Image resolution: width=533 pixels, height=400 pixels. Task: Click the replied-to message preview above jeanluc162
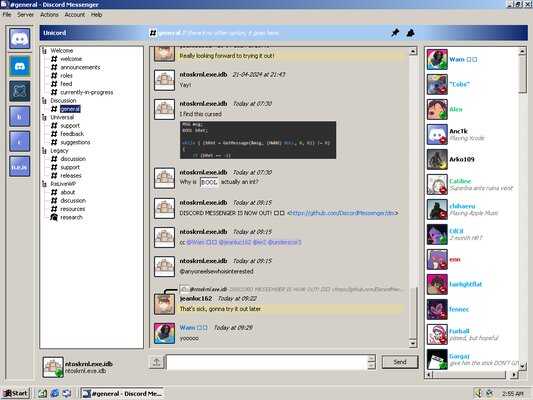pos(292,289)
